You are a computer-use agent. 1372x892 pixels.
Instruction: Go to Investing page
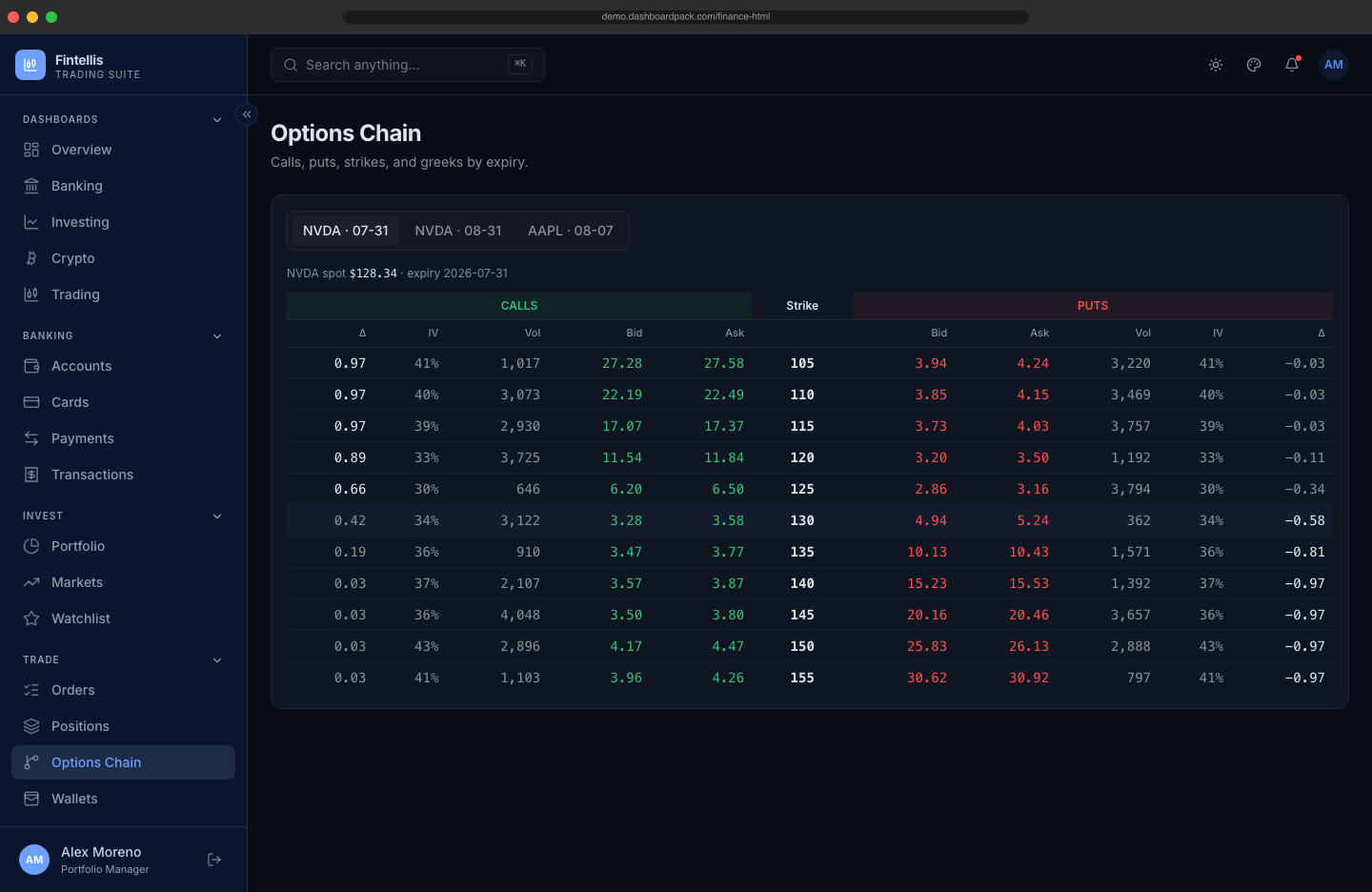[123, 222]
